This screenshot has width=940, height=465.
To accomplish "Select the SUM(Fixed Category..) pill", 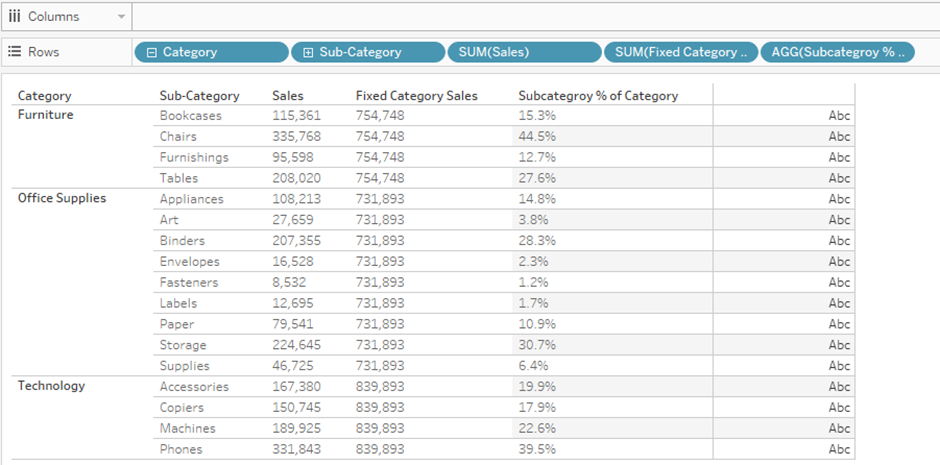I will pos(680,52).
